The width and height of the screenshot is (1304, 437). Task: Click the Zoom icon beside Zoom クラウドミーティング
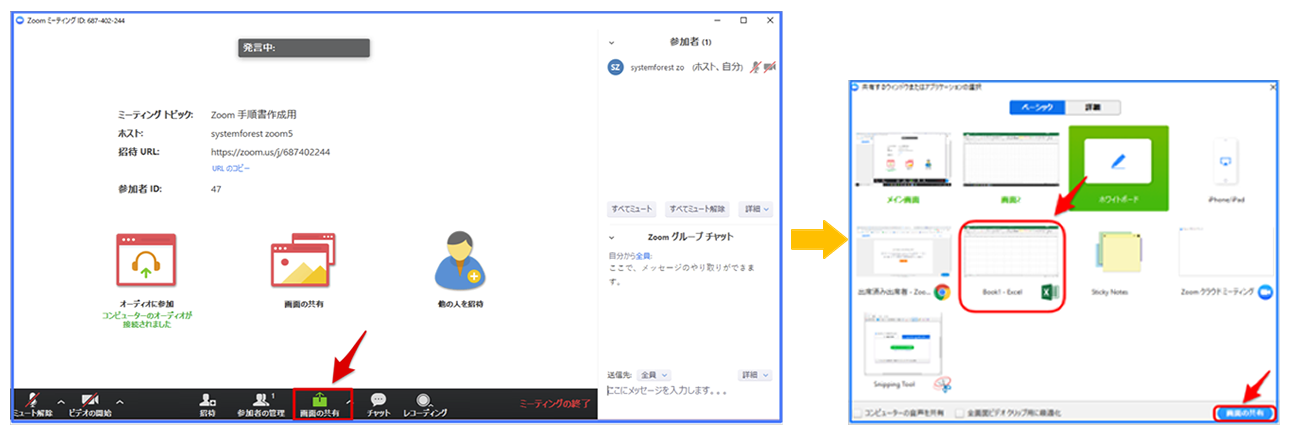click(1265, 291)
